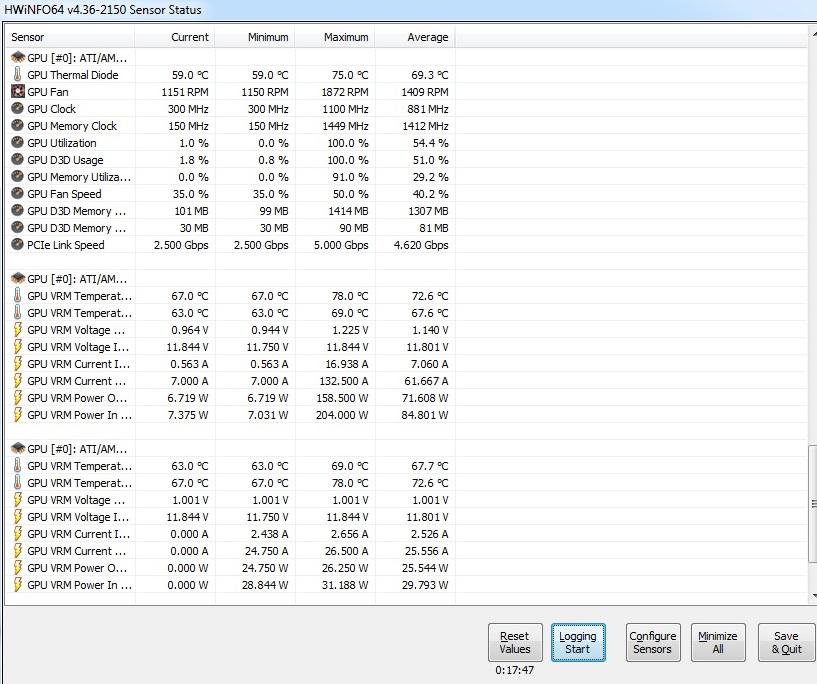
Task: Click the chip icon of the GPU header above Thermal Diode
Action: (18, 57)
